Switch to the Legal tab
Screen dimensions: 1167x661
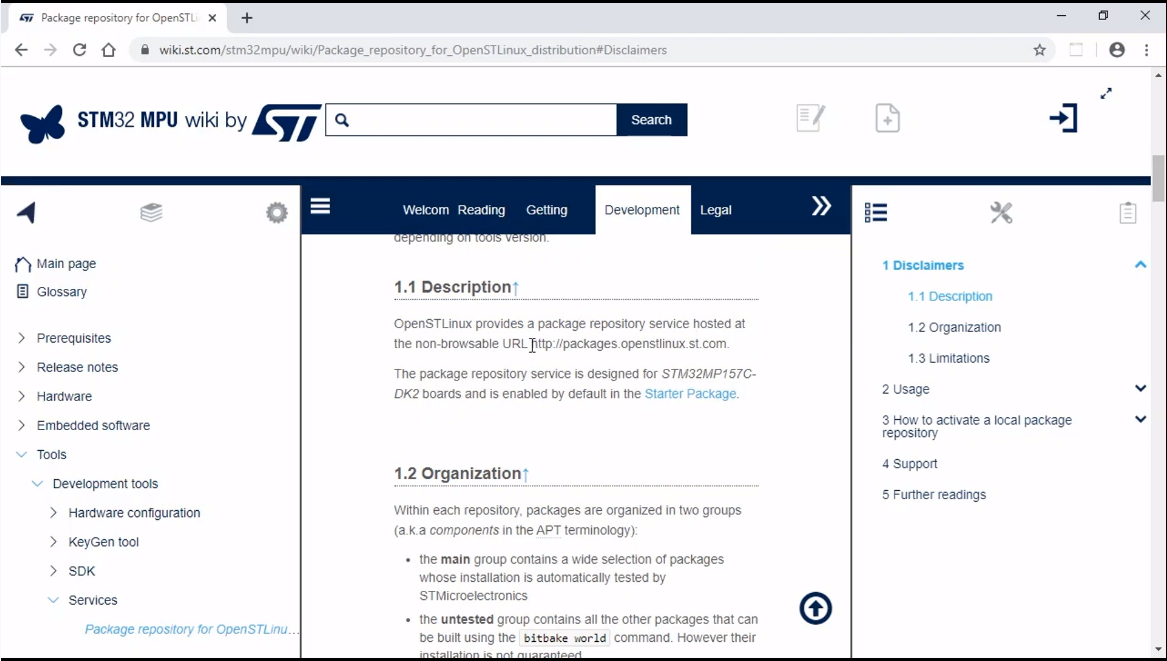point(715,210)
